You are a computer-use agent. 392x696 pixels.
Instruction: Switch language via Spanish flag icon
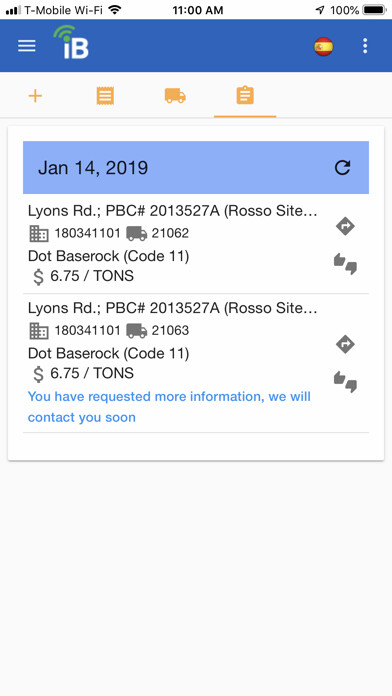point(324,46)
